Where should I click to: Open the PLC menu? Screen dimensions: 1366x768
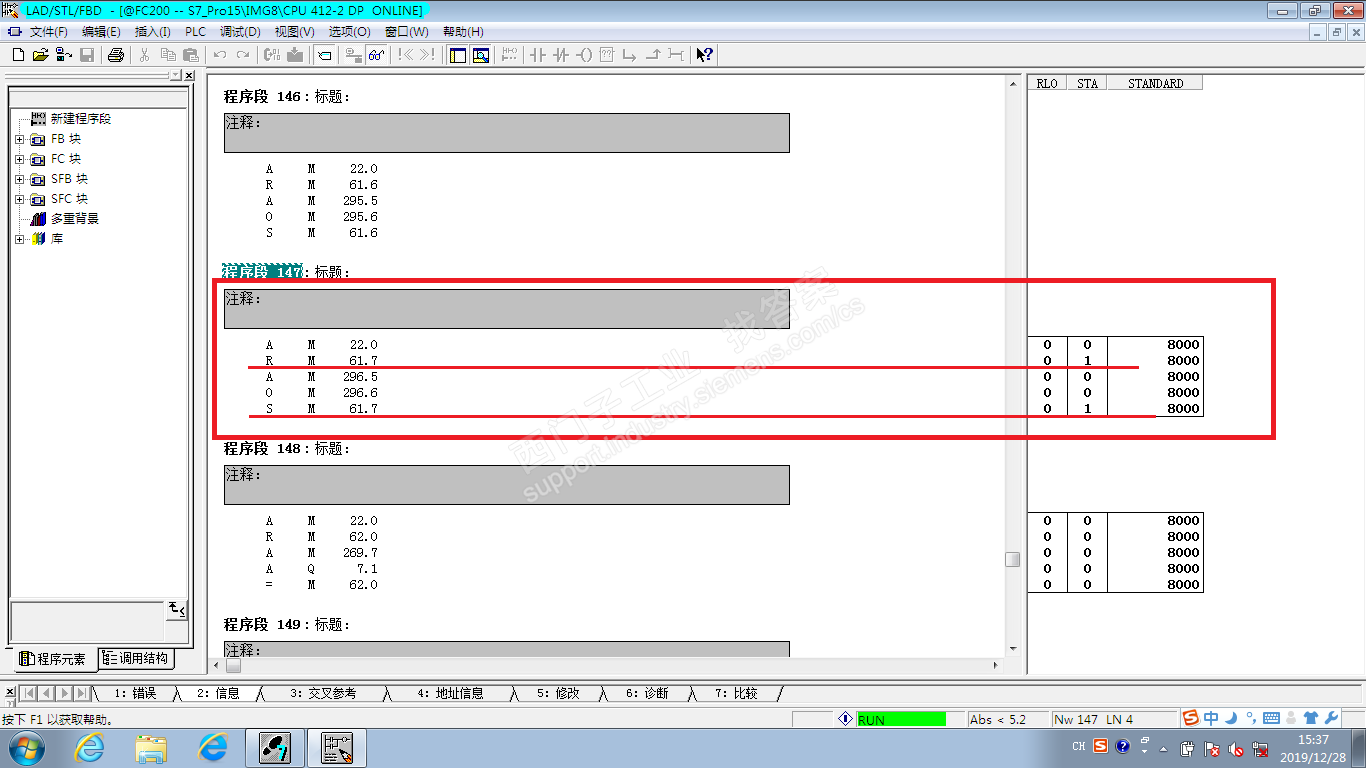point(195,32)
